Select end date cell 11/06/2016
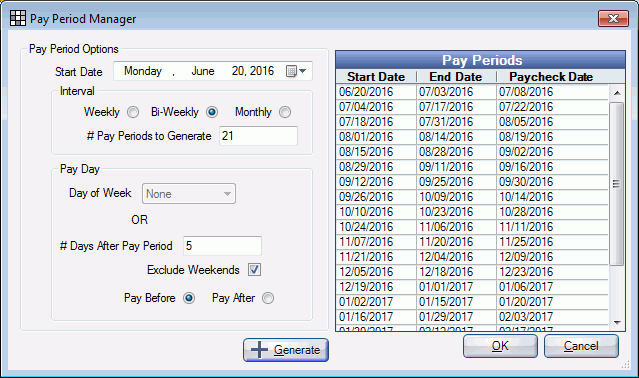The width and height of the screenshot is (639, 378). point(456,227)
